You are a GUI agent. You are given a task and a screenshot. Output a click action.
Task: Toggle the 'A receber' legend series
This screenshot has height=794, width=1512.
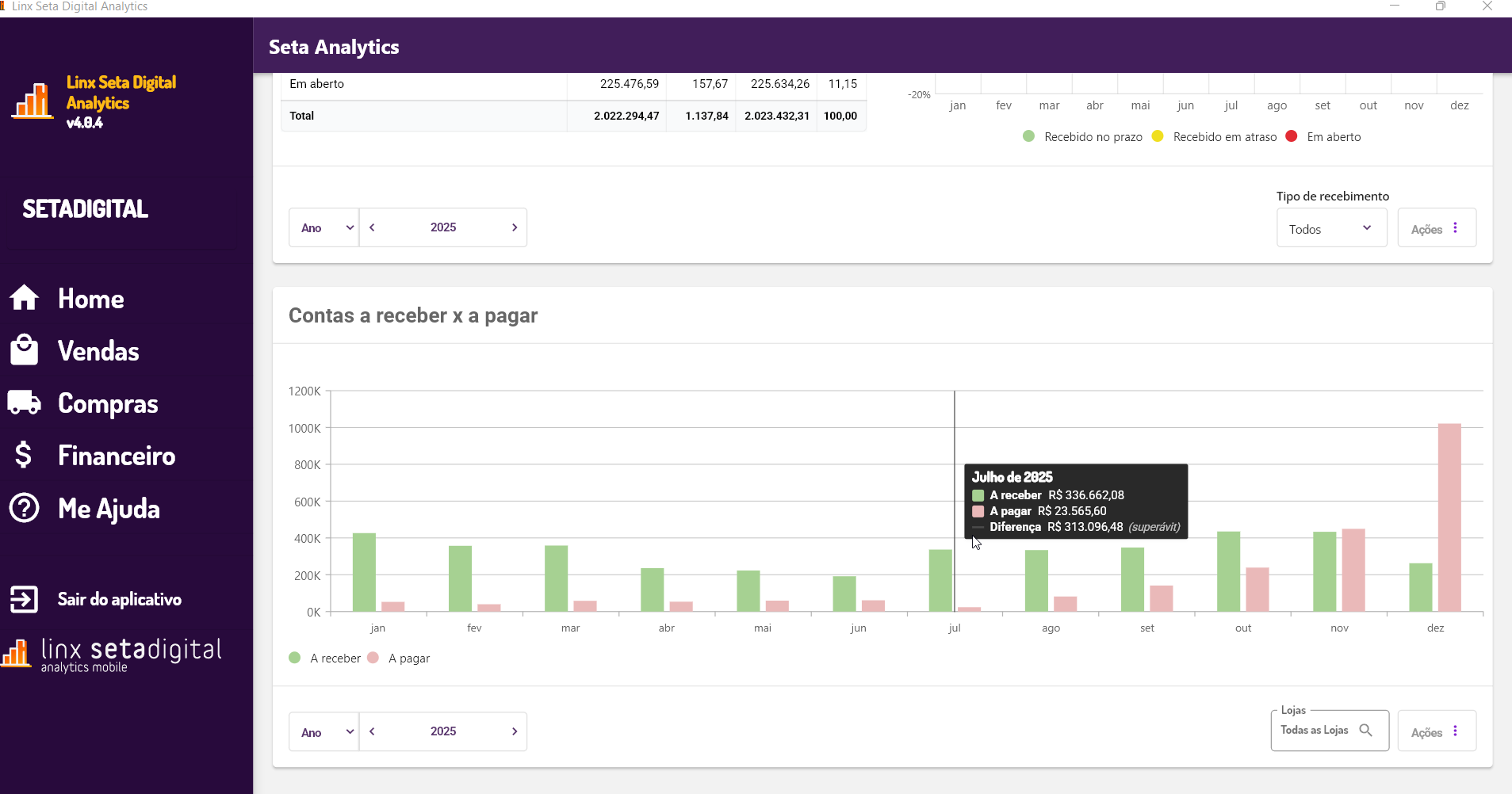pyautogui.click(x=325, y=658)
